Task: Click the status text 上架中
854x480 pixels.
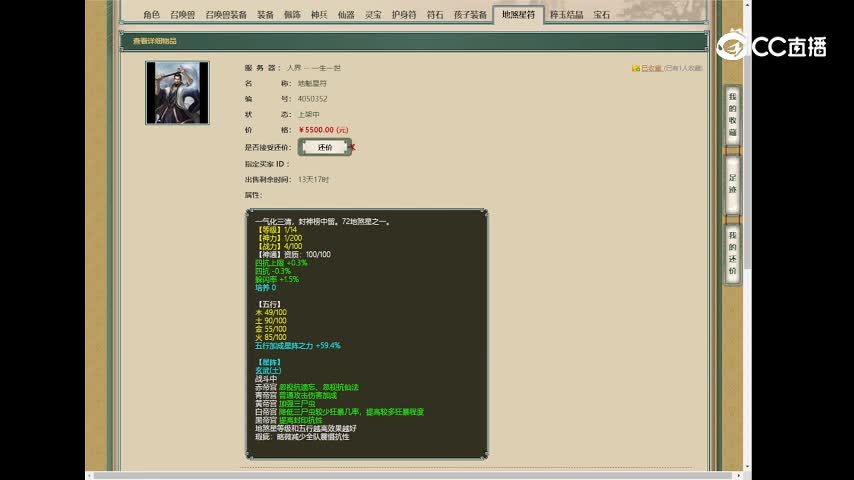Action: click(x=308, y=114)
